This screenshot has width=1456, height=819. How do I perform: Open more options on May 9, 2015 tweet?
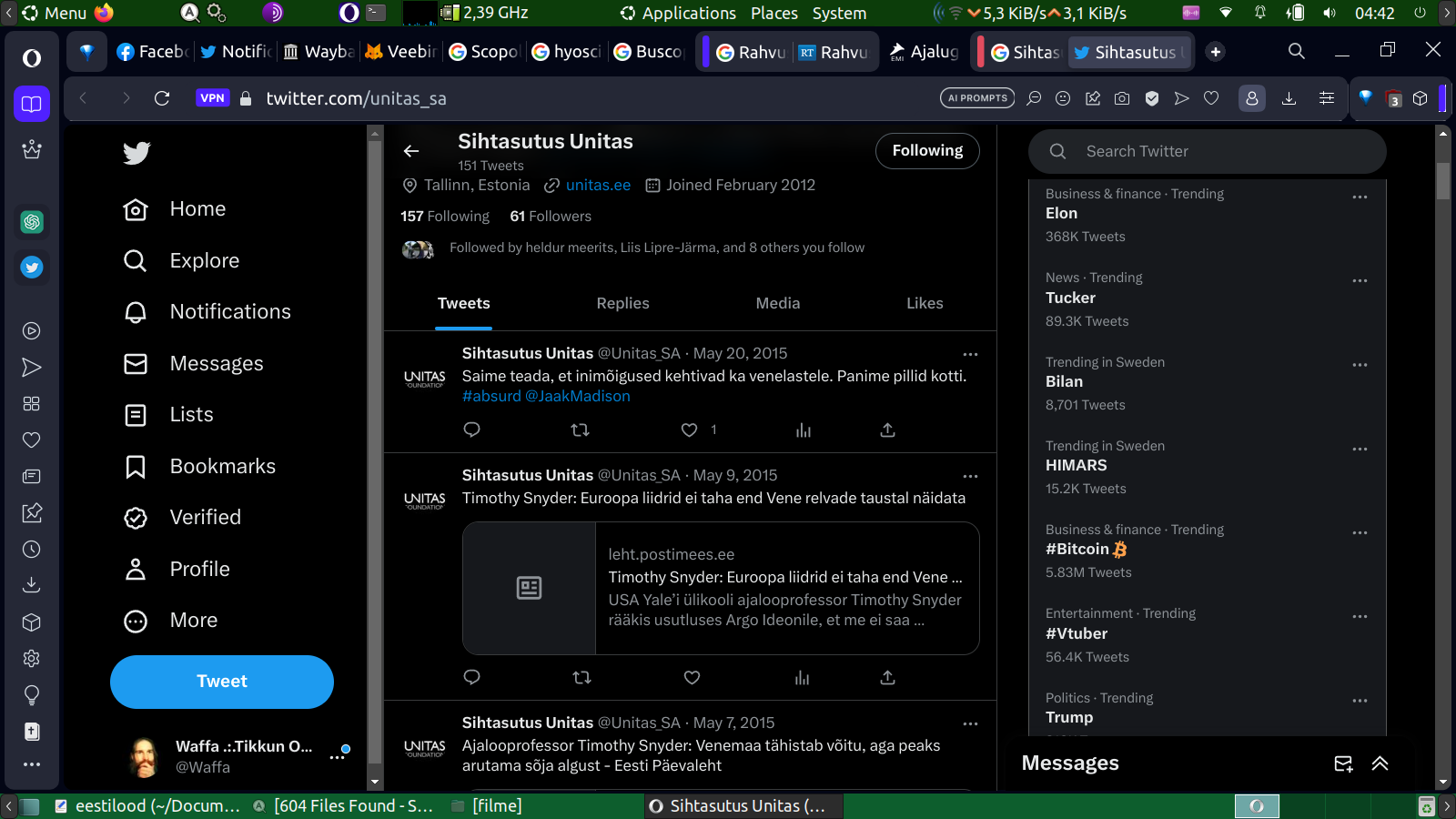[x=970, y=476]
